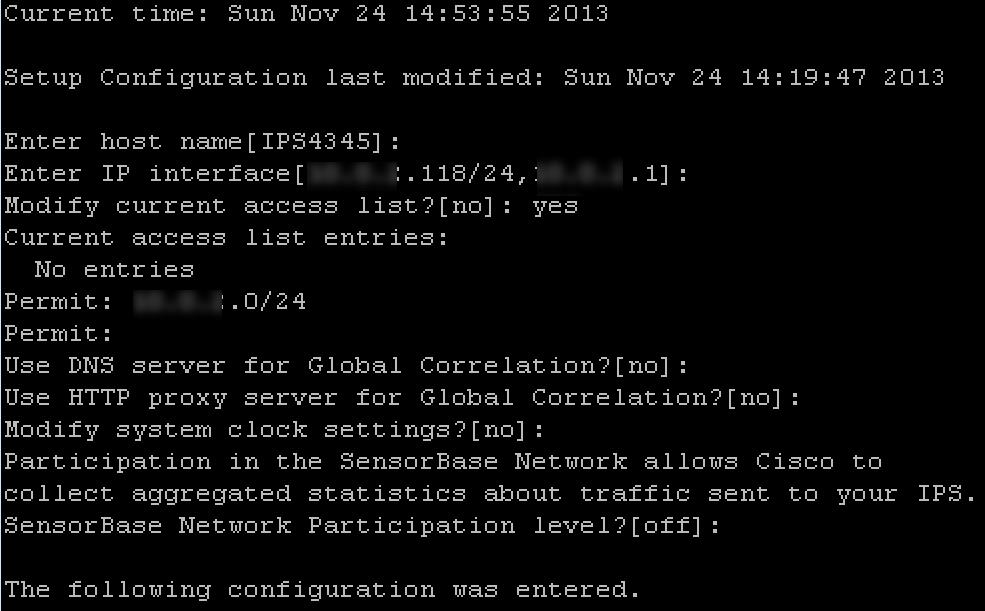Click the 'Use HTTP proxy server' prompt line
Image resolution: width=985 pixels, height=611 pixels.
click(402, 398)
